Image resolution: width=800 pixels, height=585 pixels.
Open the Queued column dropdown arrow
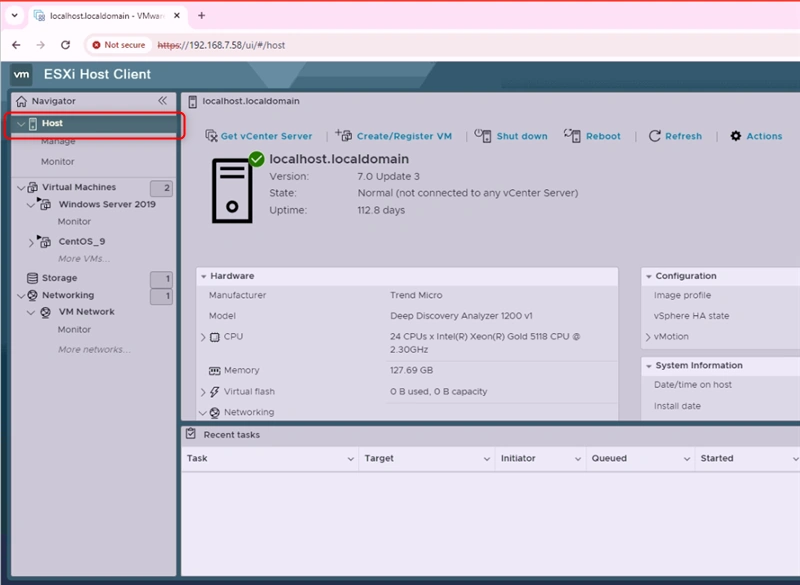point(687,459)
